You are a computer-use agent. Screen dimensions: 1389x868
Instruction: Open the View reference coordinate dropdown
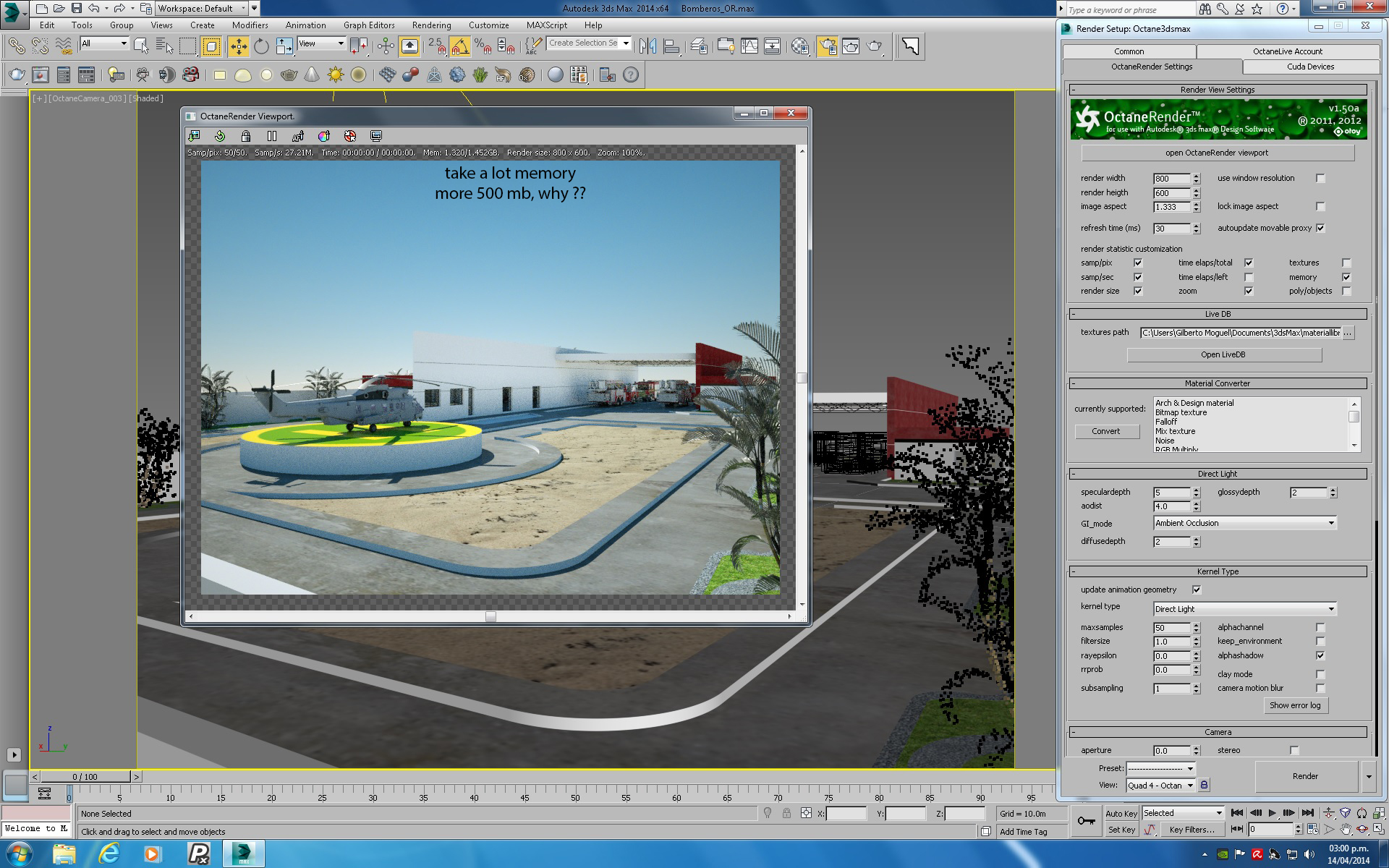[x=321, y=43]
